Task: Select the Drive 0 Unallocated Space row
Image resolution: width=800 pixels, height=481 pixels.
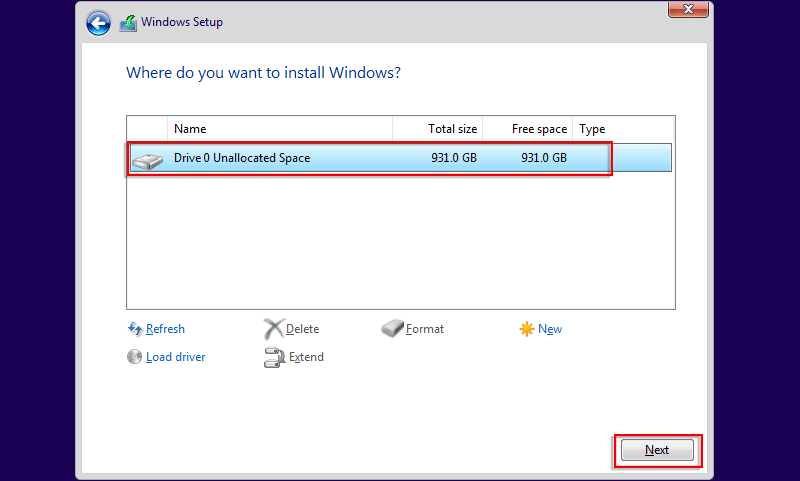Action: click(x=370, y=158)
